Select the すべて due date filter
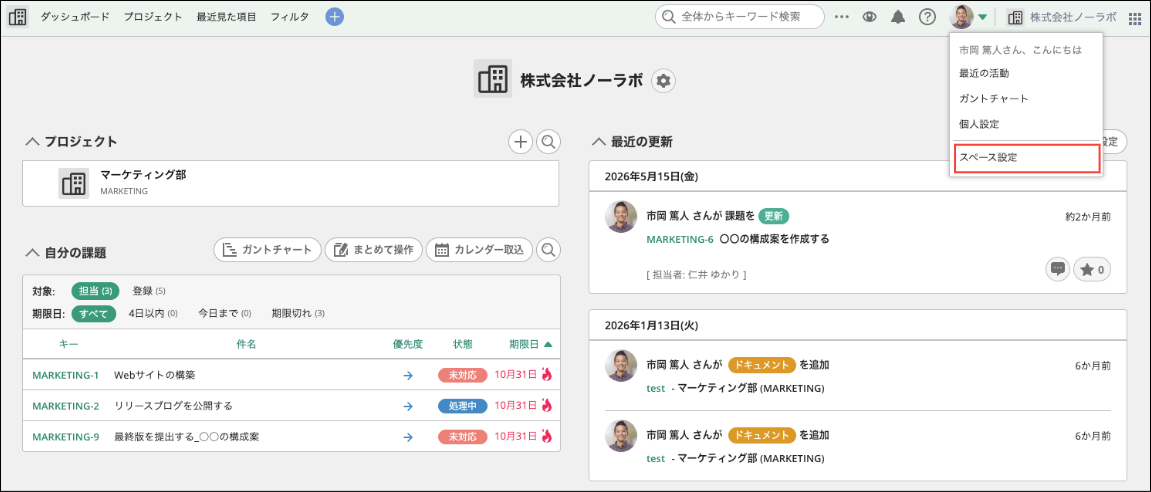The image size is (1151, 492). coord(93,314)
